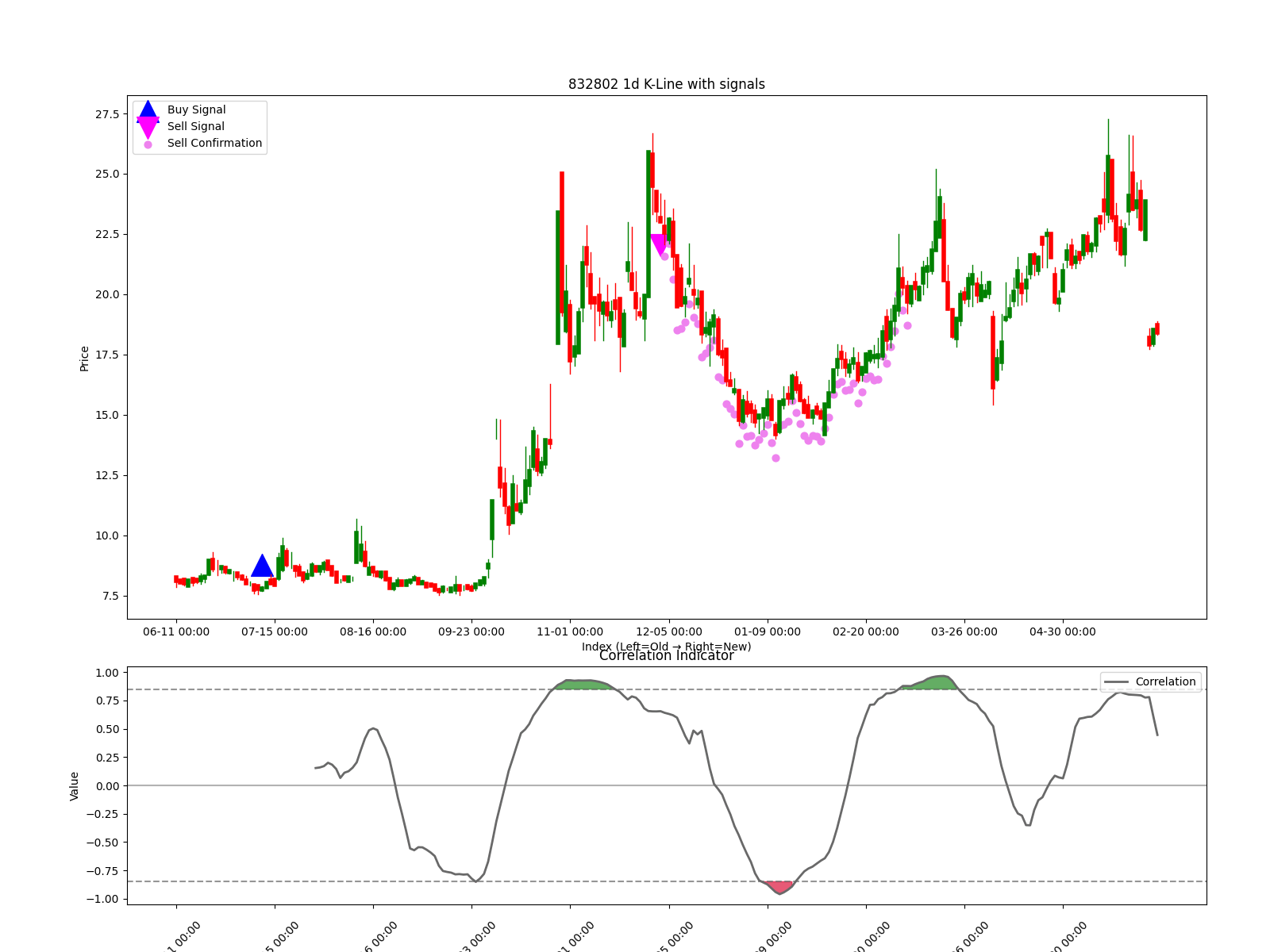This screenshot has height=952, width=1270.
Task: Click the 'Price' y-axis label
Action: tap(84, 359)
